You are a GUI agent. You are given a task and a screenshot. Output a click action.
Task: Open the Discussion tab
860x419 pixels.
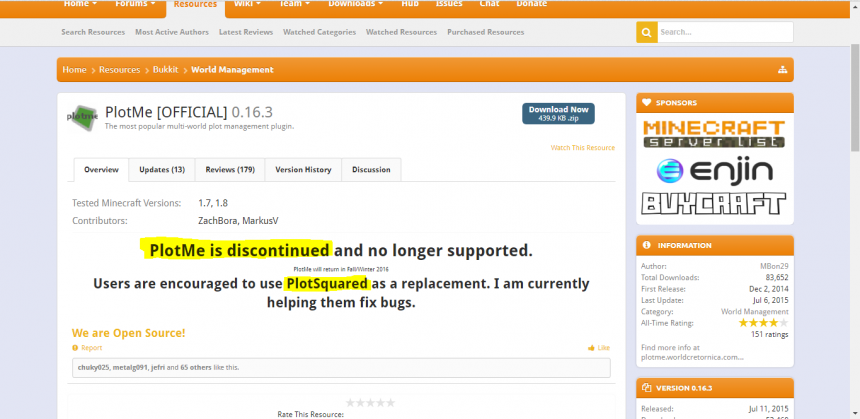coord(371,169)
